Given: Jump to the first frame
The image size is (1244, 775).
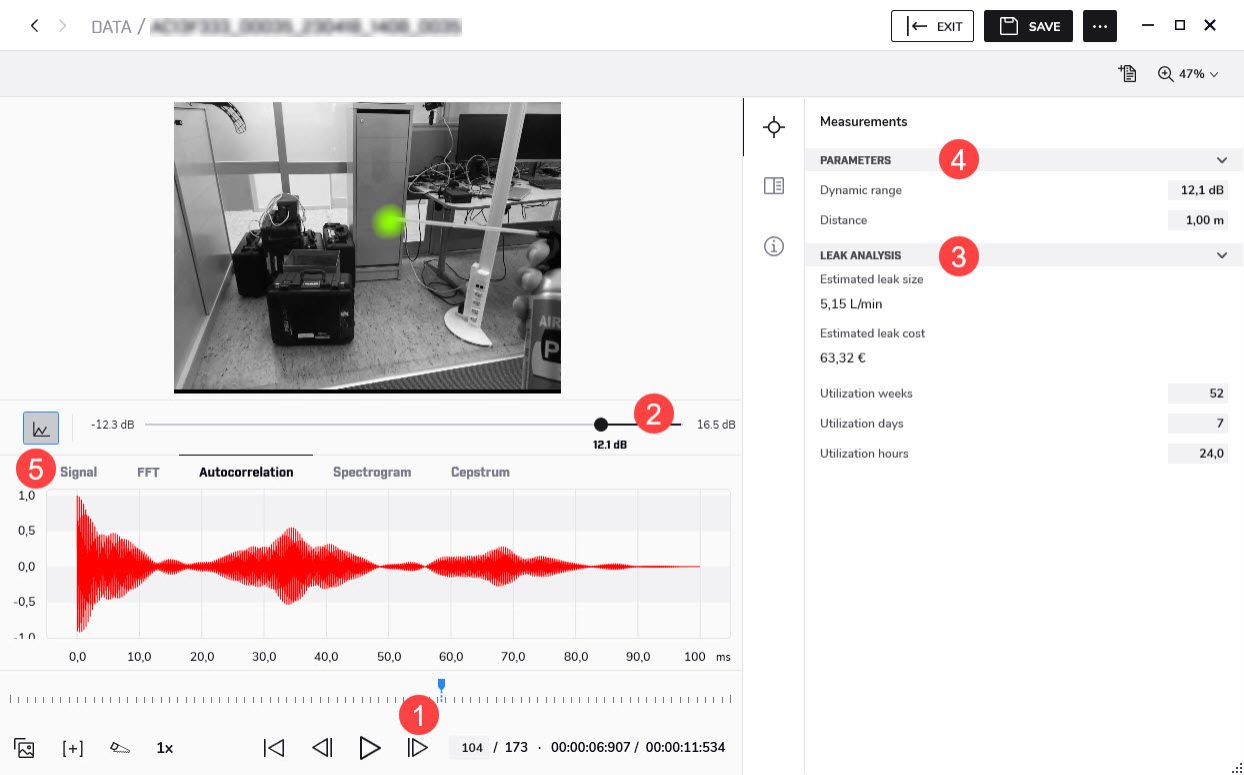Looking at the screenshot, I should click(x=274, y=748).
